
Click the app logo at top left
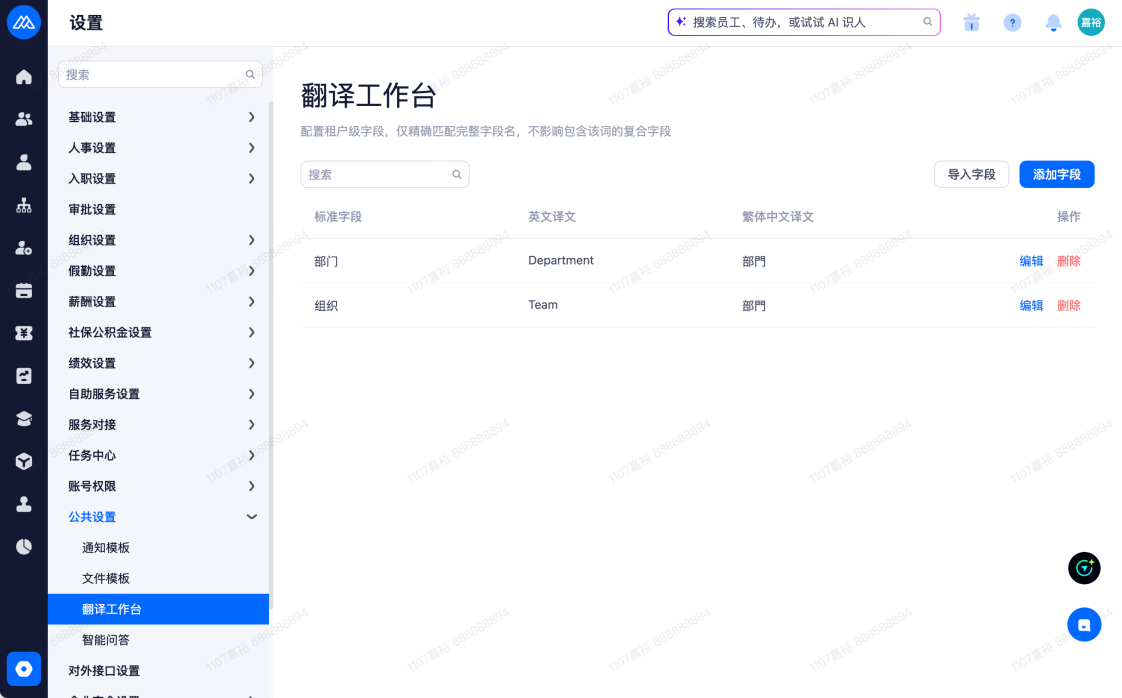[x=24, y=22]
